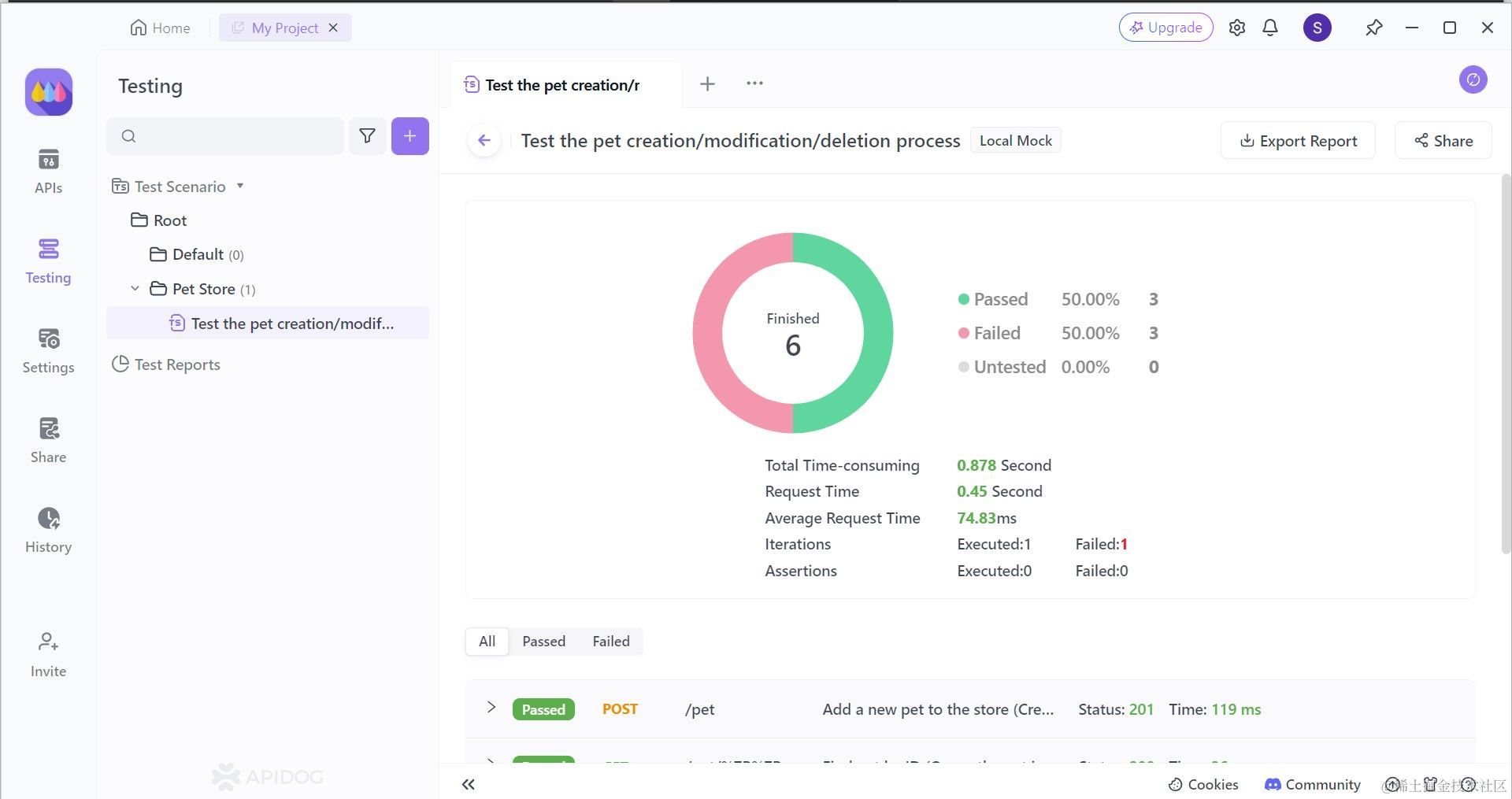1512x799 pixels.
Task: Collapse the sidebar with double chevron
Action: click(469, 784)
